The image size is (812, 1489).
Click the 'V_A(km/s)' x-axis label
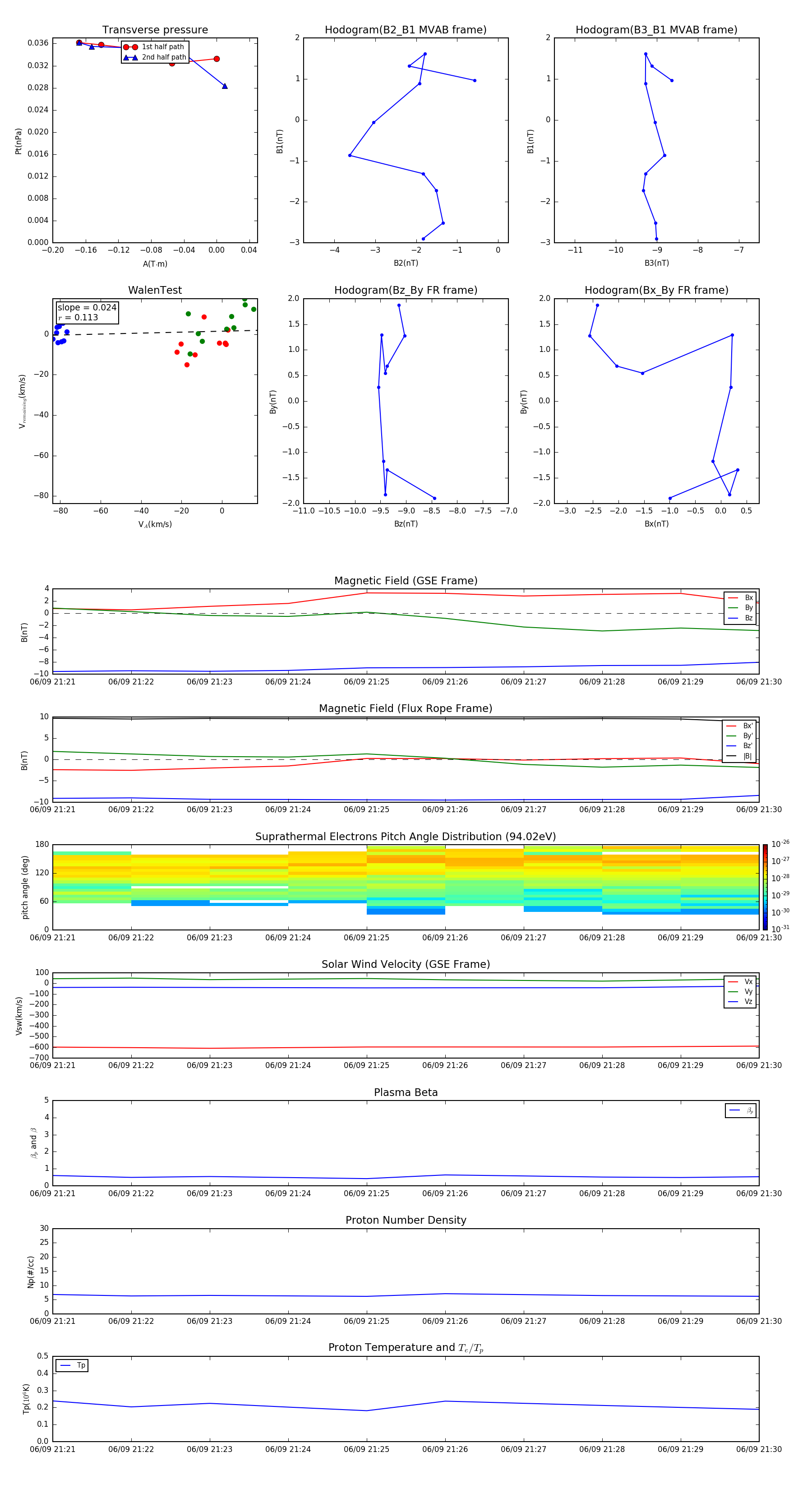pos(155,524)
